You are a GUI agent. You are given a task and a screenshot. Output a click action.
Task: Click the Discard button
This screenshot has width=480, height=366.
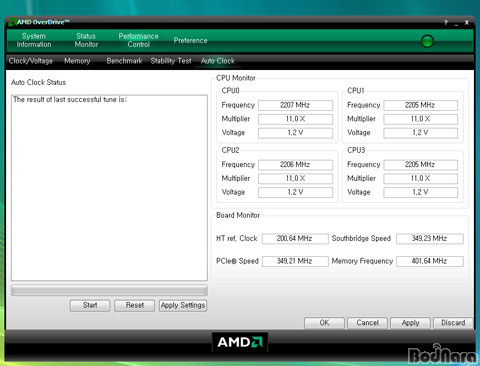click(453, 323)
